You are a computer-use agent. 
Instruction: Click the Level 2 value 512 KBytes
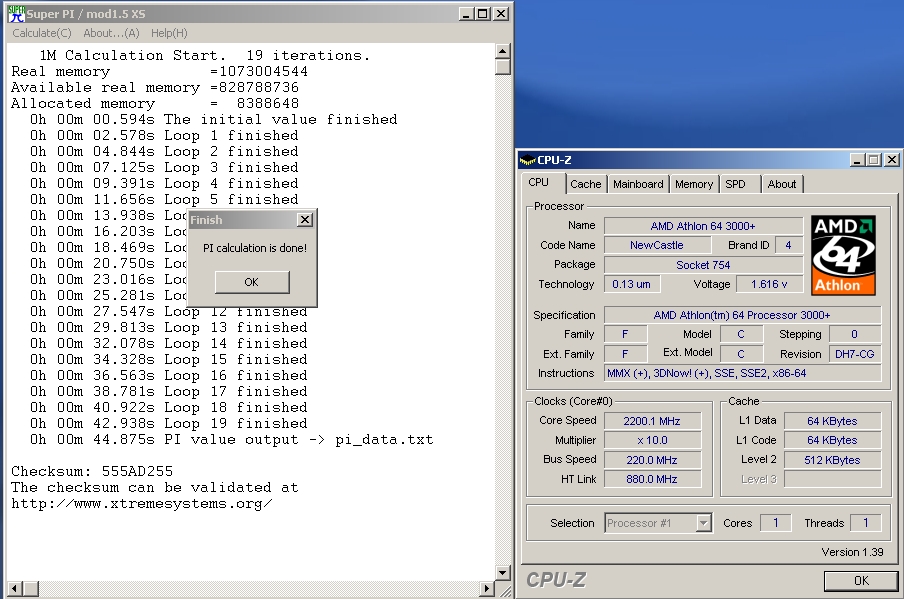click(832, 459)
